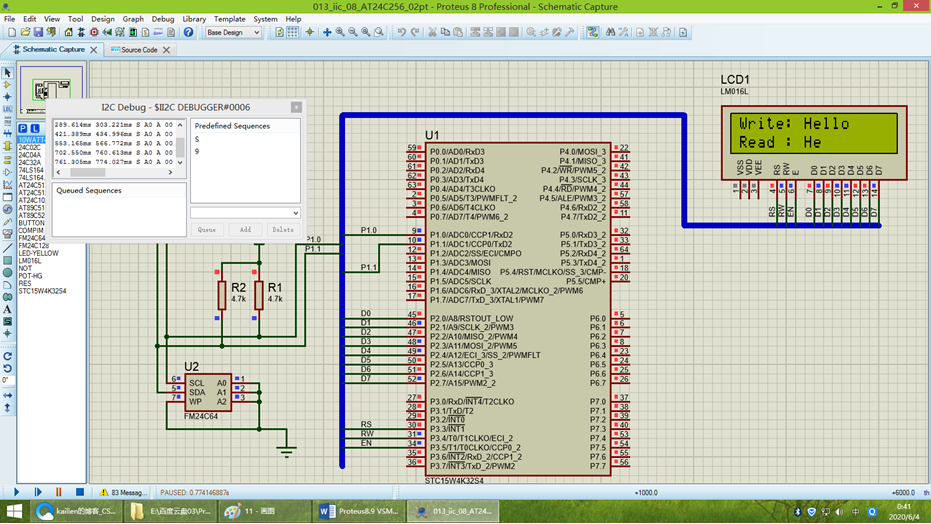
Task: Select the 2D Graphics Box tool
Action: [7, 260]
